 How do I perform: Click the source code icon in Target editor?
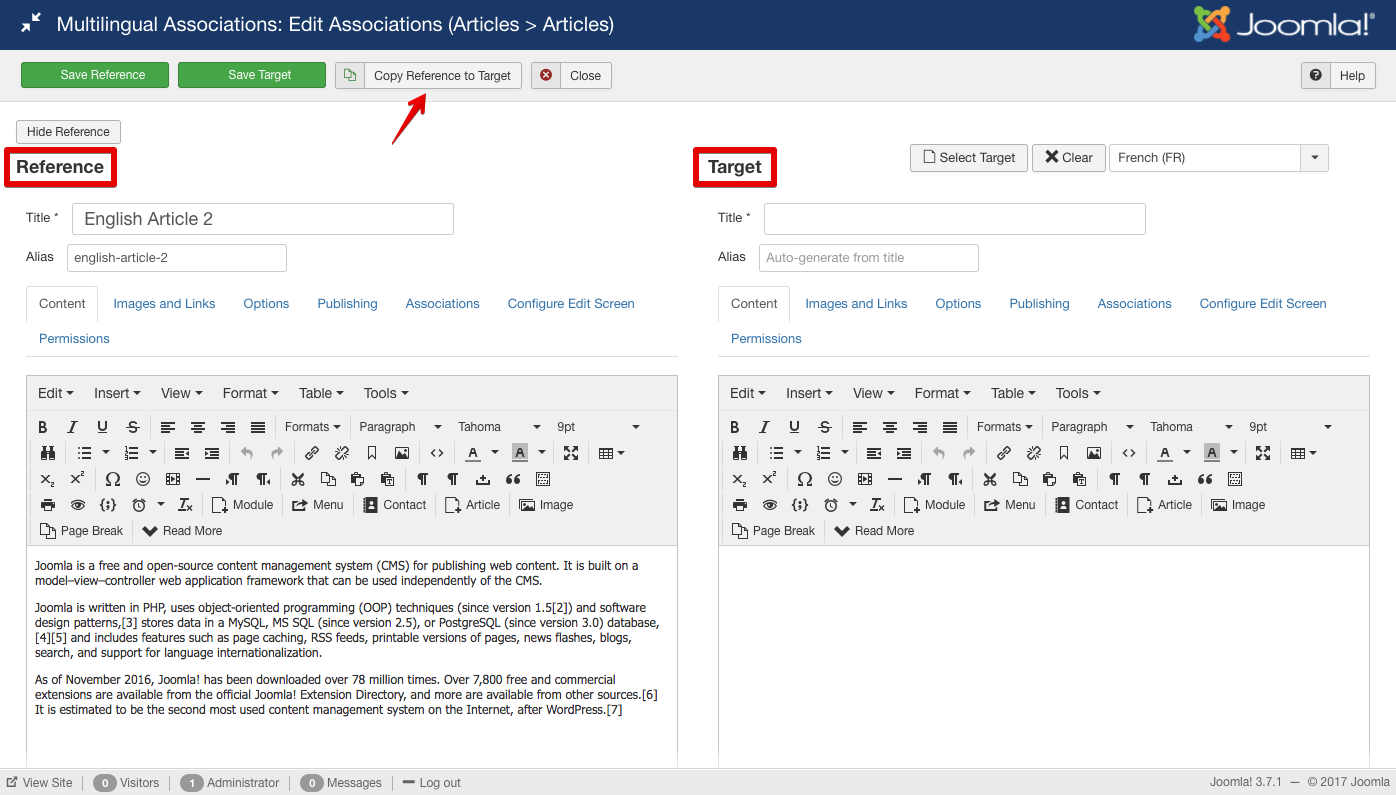point(1129,453)
